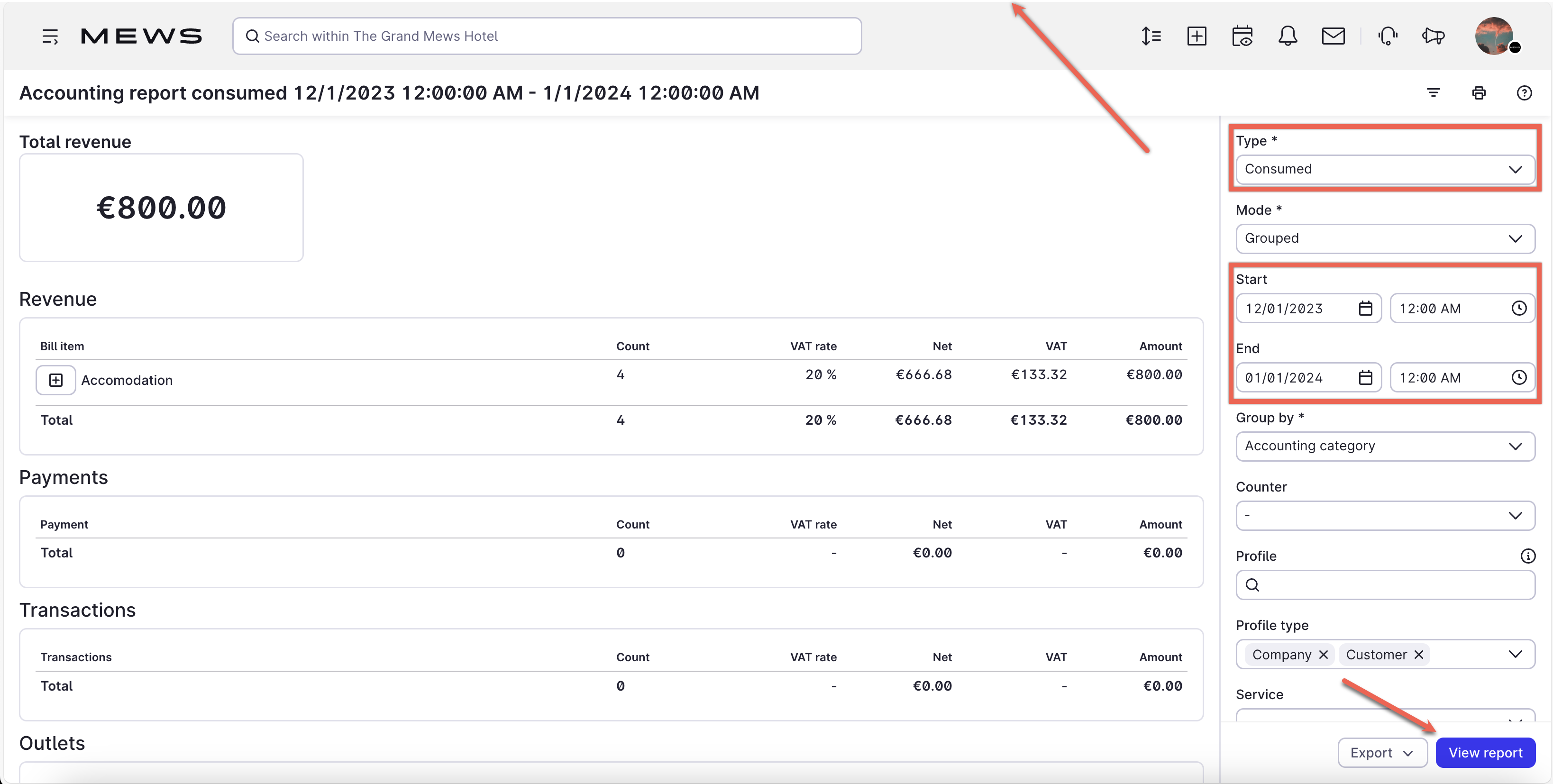Open the calendar overview icon in header
The image size is (1553, 784).
(1242, 36)
